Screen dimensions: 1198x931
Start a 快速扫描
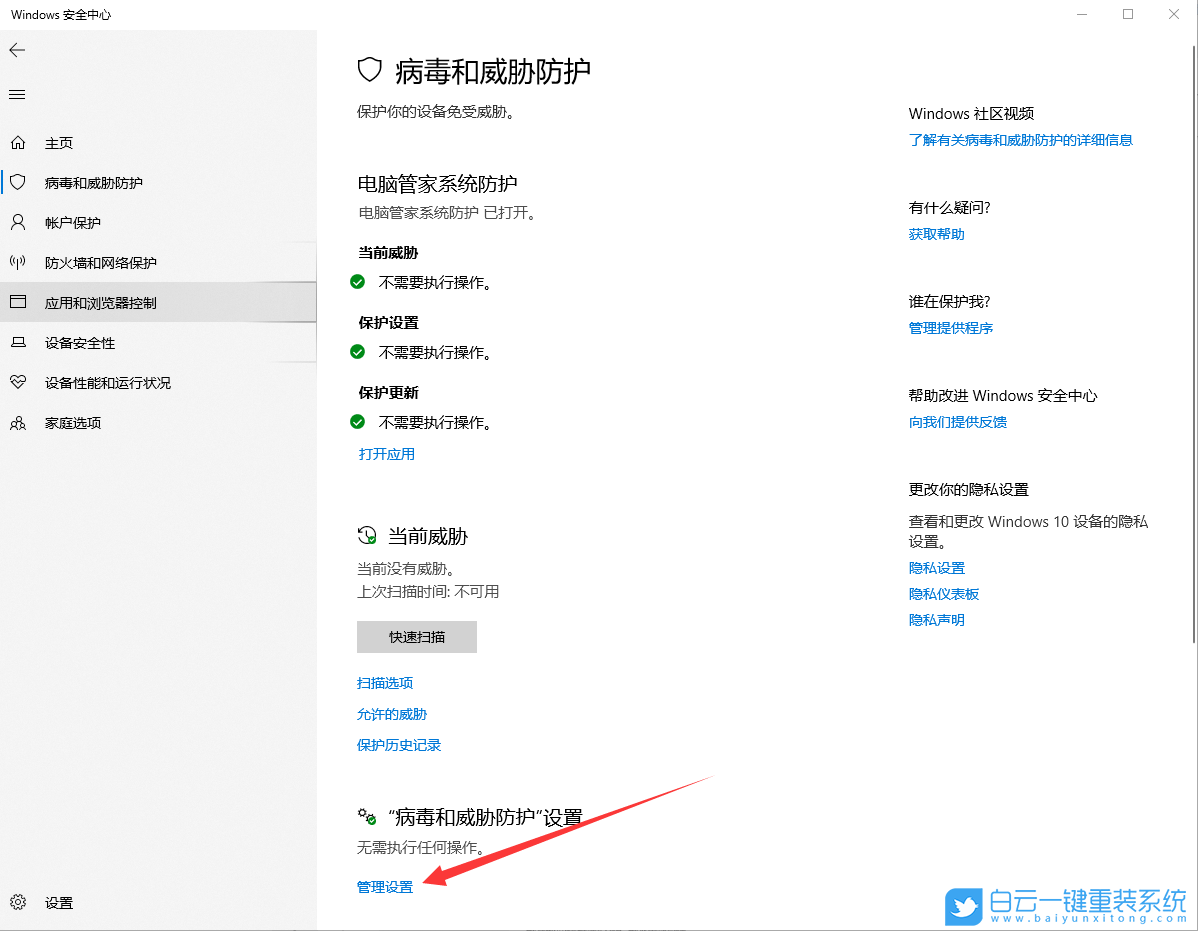point(416,637)
